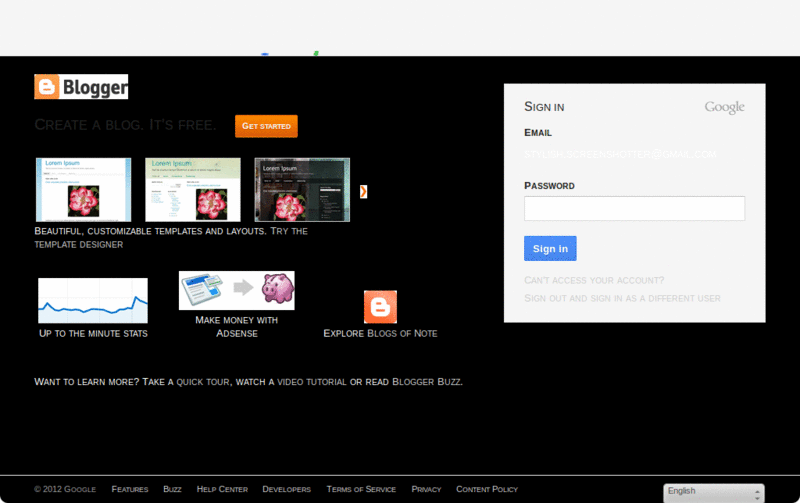This screenshot has height=503, width=800.
Task: Open the quick tour link
Action: coord(203,382)
